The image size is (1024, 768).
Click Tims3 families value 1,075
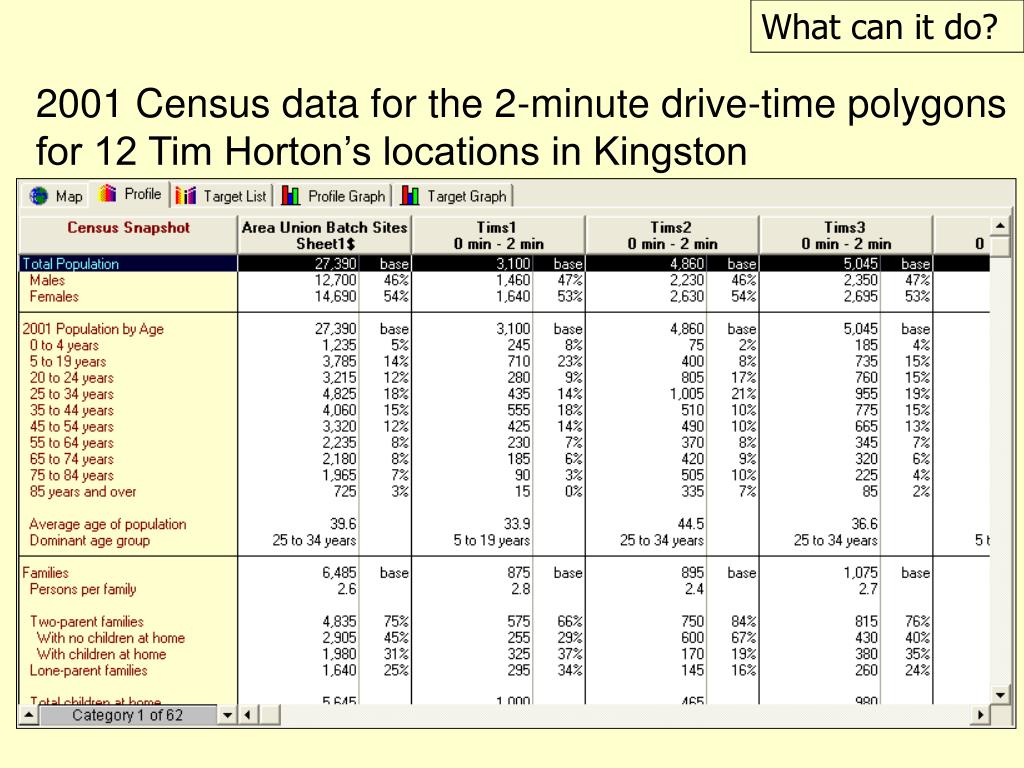tap(861, 573)
